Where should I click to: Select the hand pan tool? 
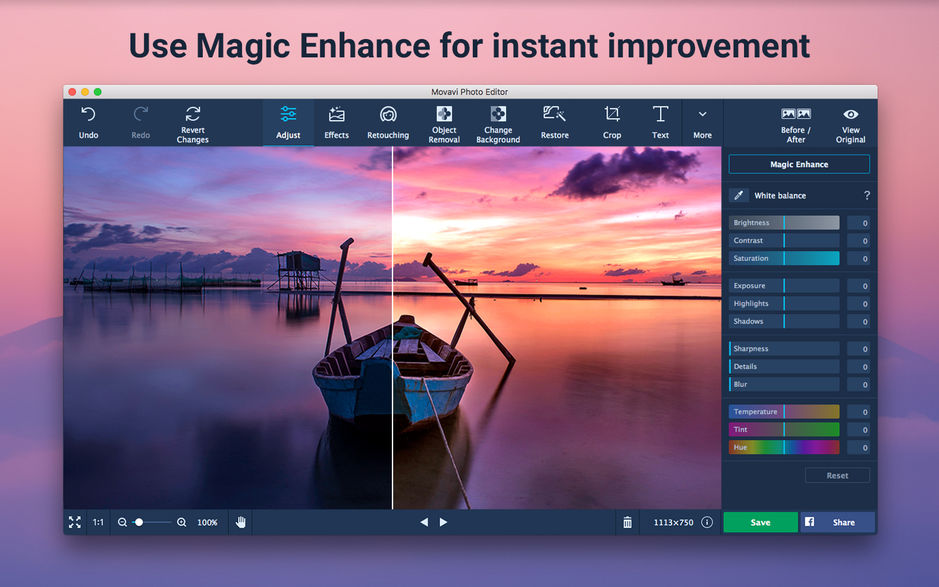240,522
